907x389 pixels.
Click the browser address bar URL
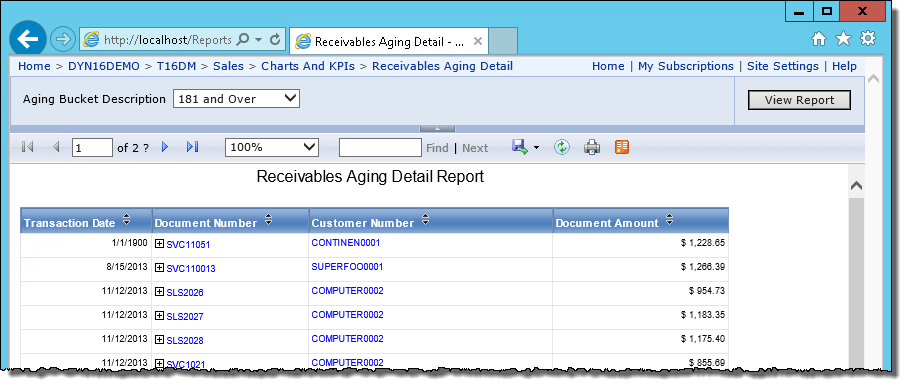coord(168,39)
